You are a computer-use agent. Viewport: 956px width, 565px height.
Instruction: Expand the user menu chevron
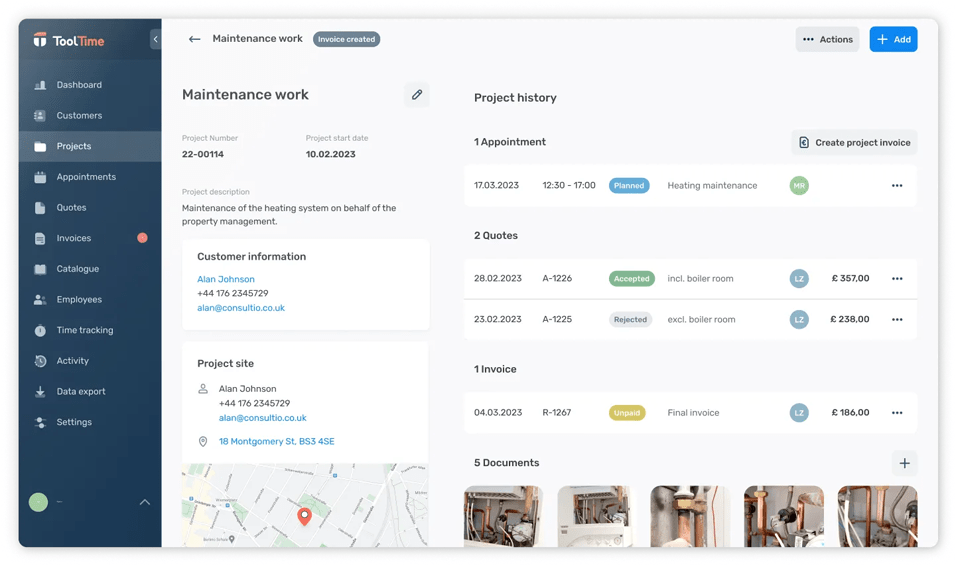pyautogui.click(x=144, y=502)
